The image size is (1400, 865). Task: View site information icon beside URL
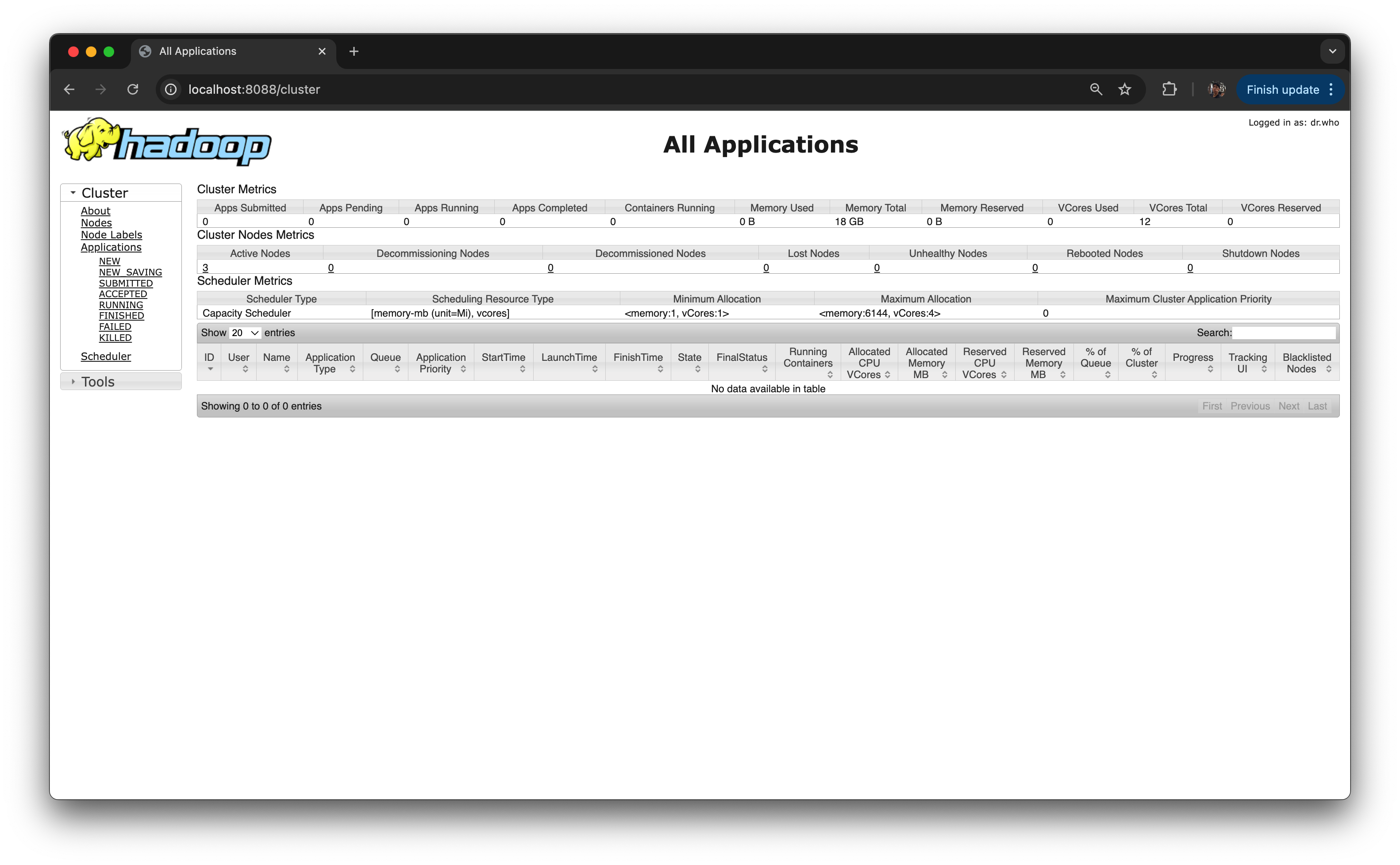pyautogui.click(x=170, y=89)
